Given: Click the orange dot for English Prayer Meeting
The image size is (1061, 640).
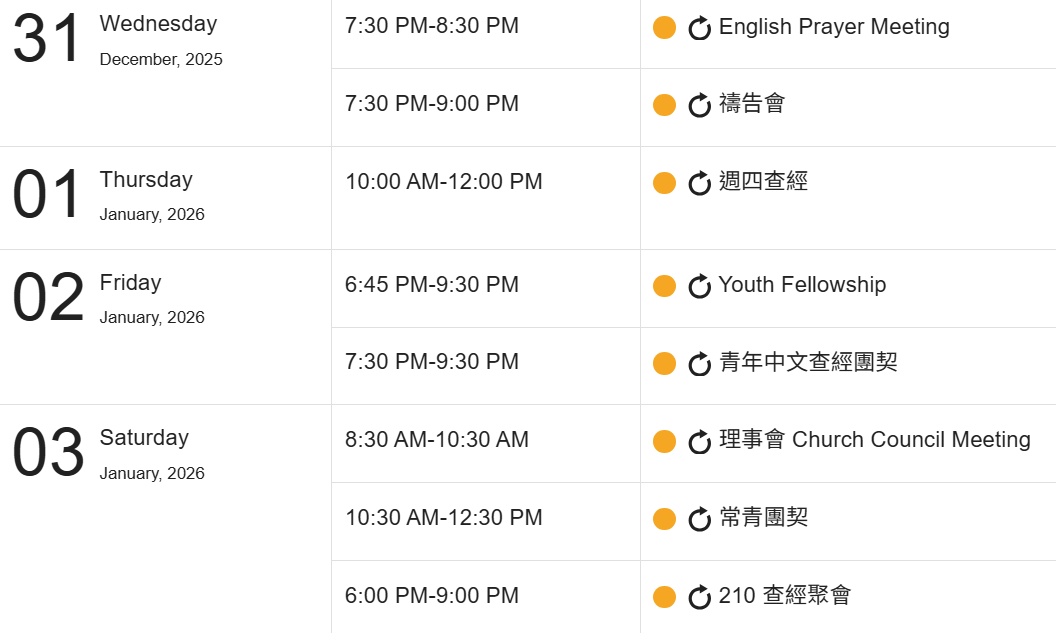Looking at the screenshot, I should [664, 28].
